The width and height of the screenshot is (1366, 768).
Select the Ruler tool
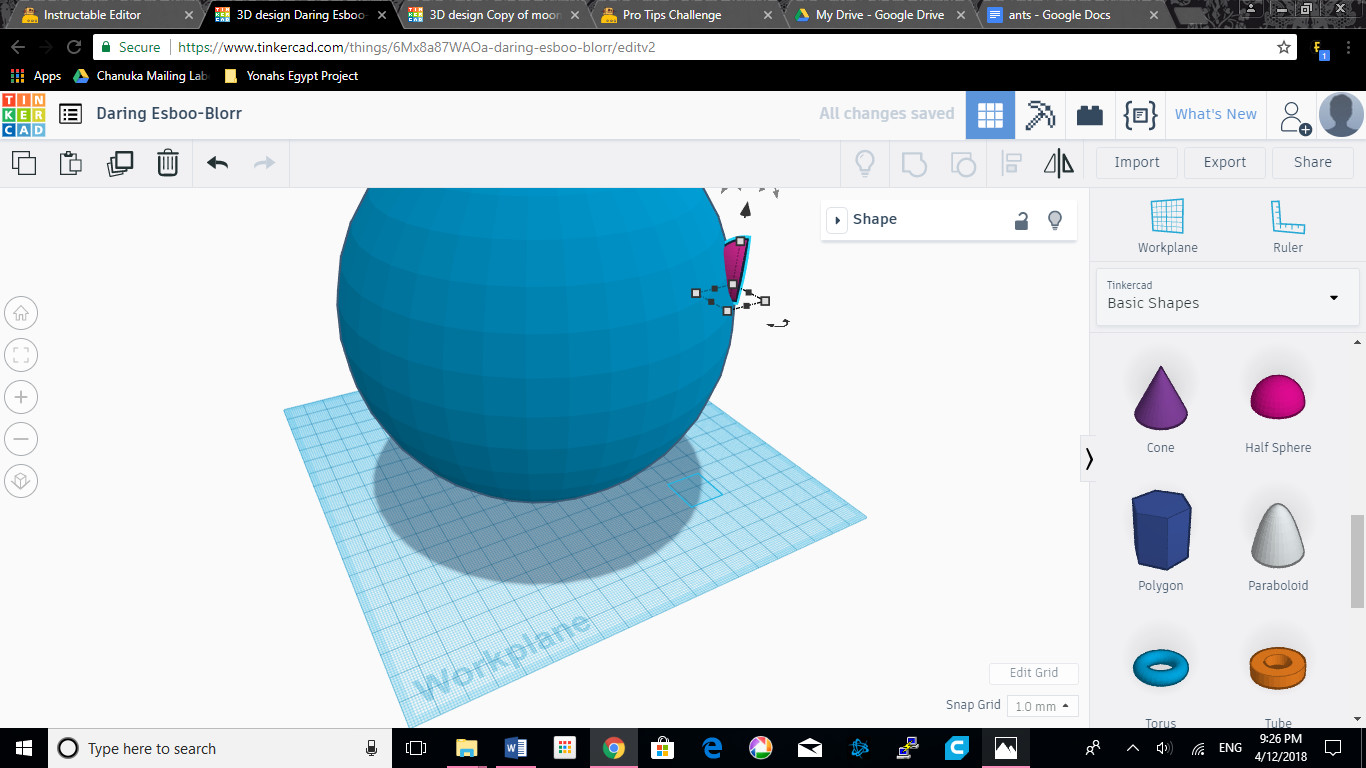pos(1288,226)
